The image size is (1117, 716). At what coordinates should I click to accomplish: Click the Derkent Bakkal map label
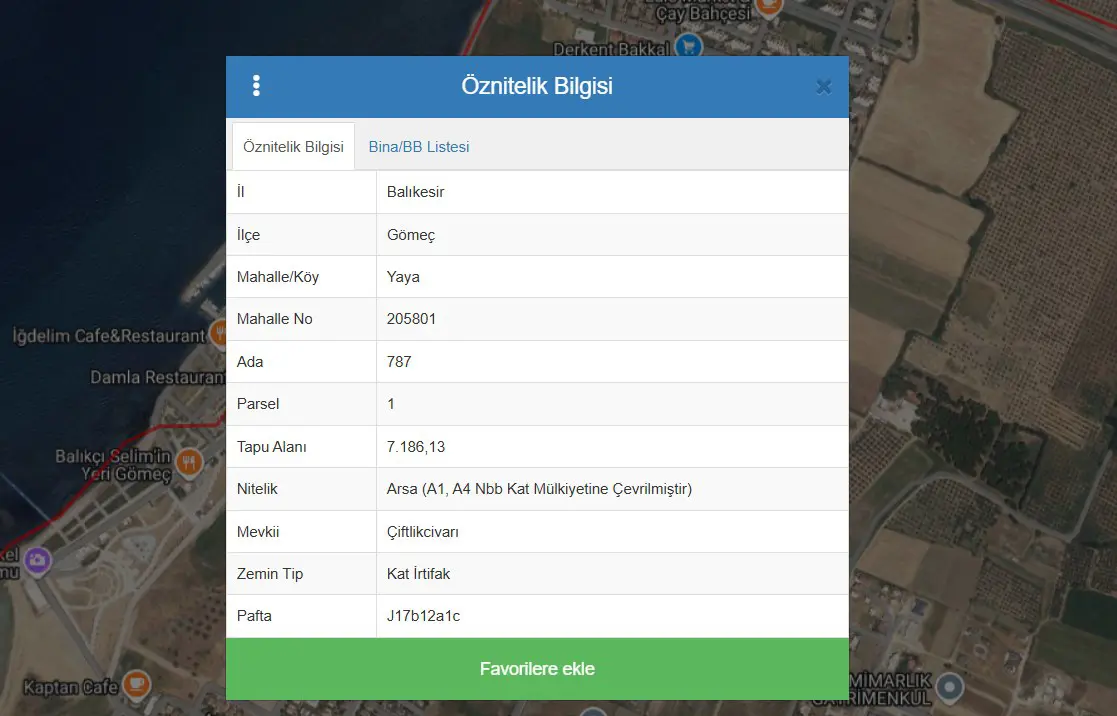[612, 49]
